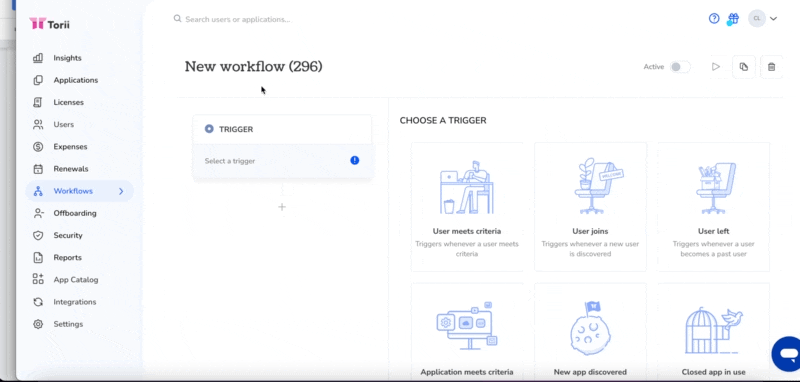Image resolution: width=800 pixels, height=382 pixels.
Task: Click the Workflows hierarchy icon
Action: (38, 191)
